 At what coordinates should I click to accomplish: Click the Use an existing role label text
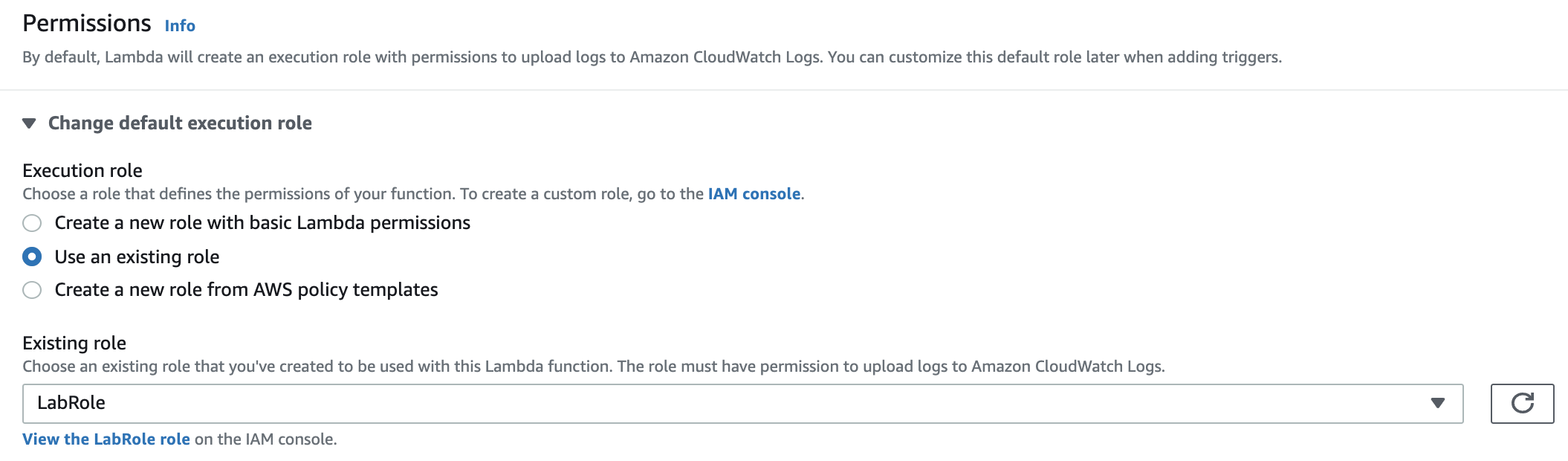pyautogui.click(x=137, y=257)
